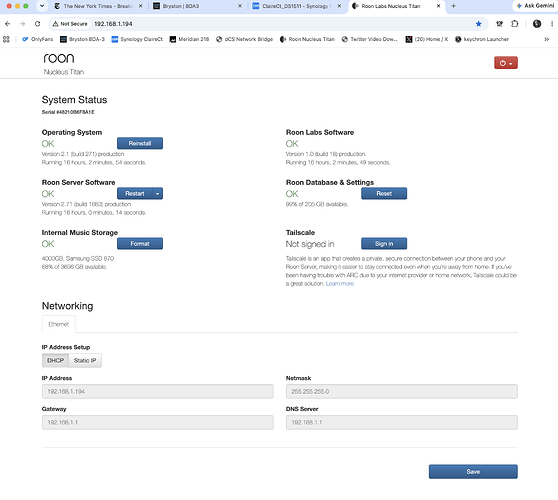Image resolution: width=558 pixels, height=500 pixels.
Task: Show hidden bookmarks with the overflow chevron
Action: tap(546, 39)
